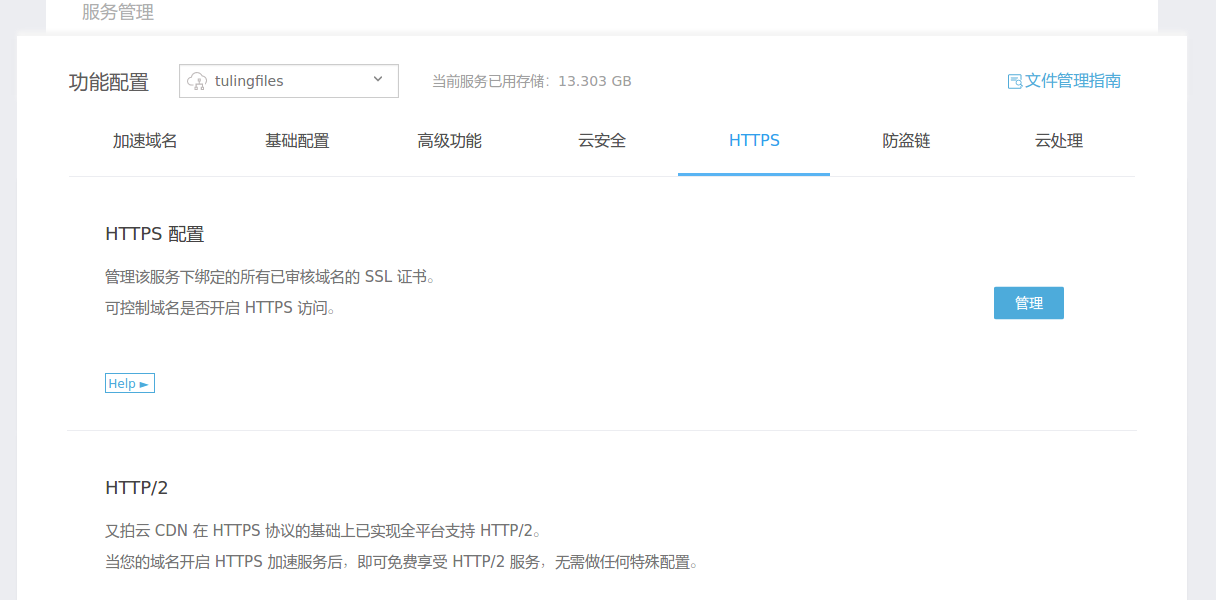The width and height of the screenshot is (1216, 600).
Task: Open the 云处理 tab
Action: pos(1059,141)
